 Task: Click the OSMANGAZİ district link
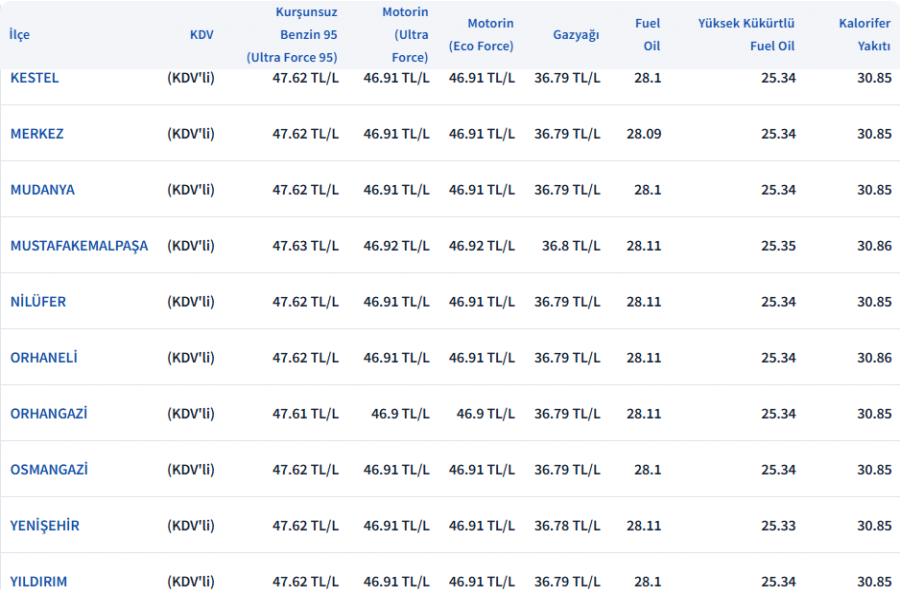click(x=49, y=470)
